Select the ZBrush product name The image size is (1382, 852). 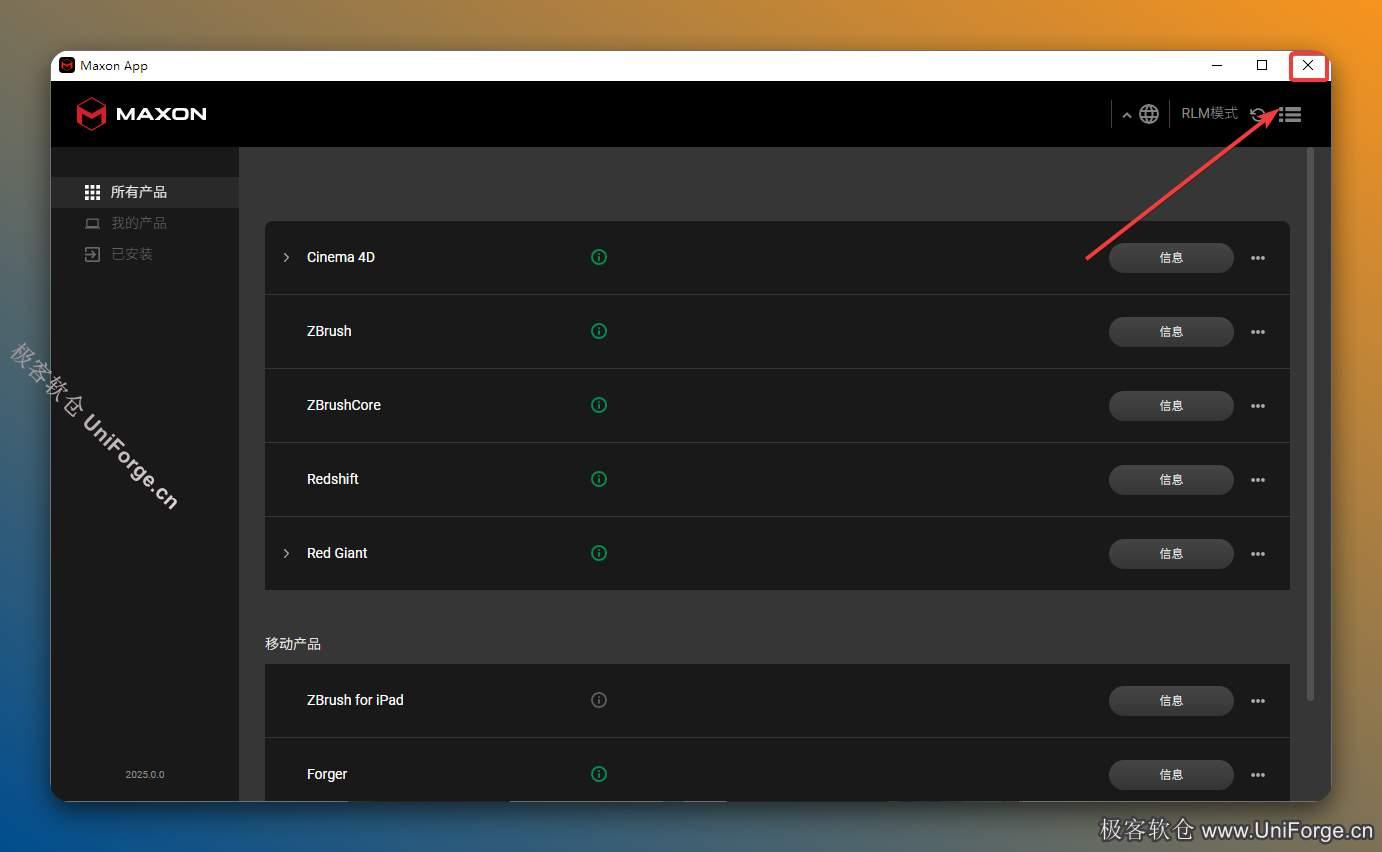click(329, 331)
